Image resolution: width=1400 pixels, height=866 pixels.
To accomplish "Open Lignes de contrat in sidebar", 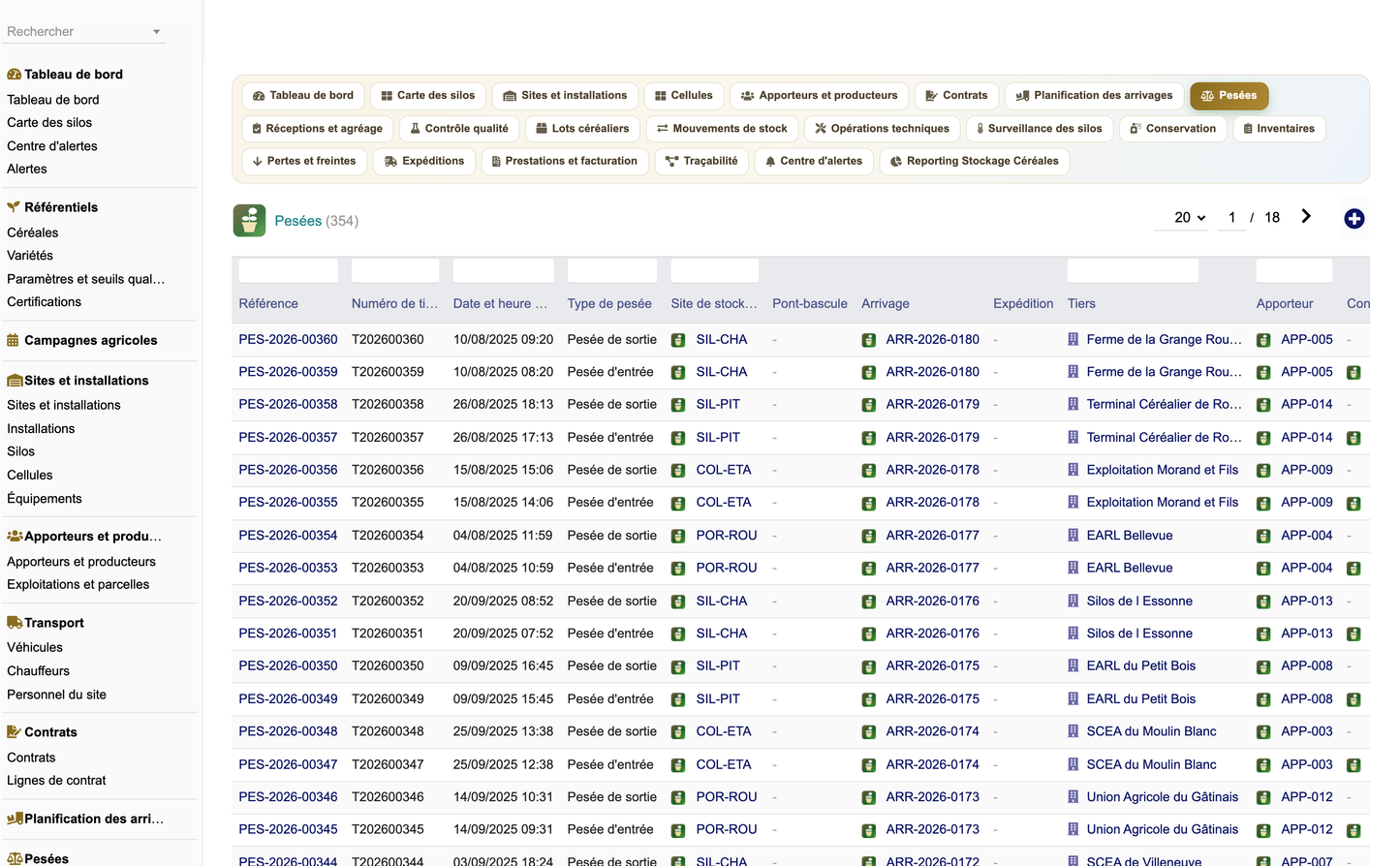I will [56, 781].
